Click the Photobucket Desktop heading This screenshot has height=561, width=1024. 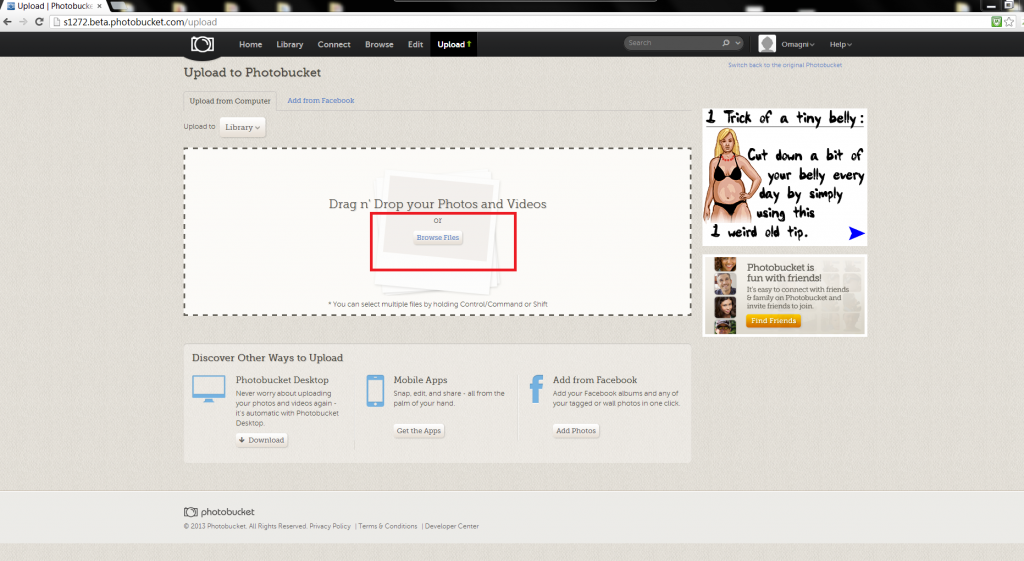(x=282, y=380)
